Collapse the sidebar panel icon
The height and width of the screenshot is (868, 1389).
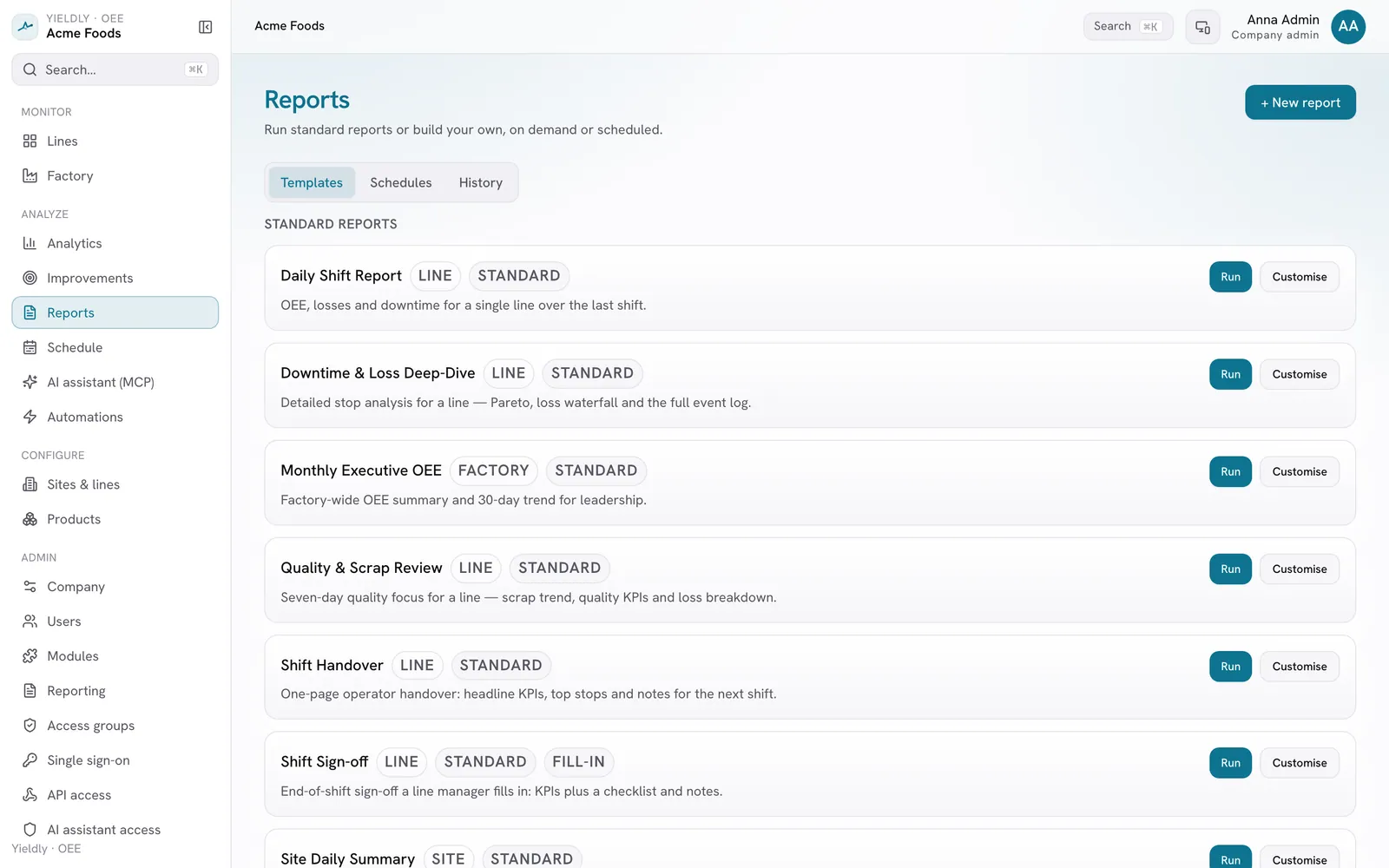(206, 27)
